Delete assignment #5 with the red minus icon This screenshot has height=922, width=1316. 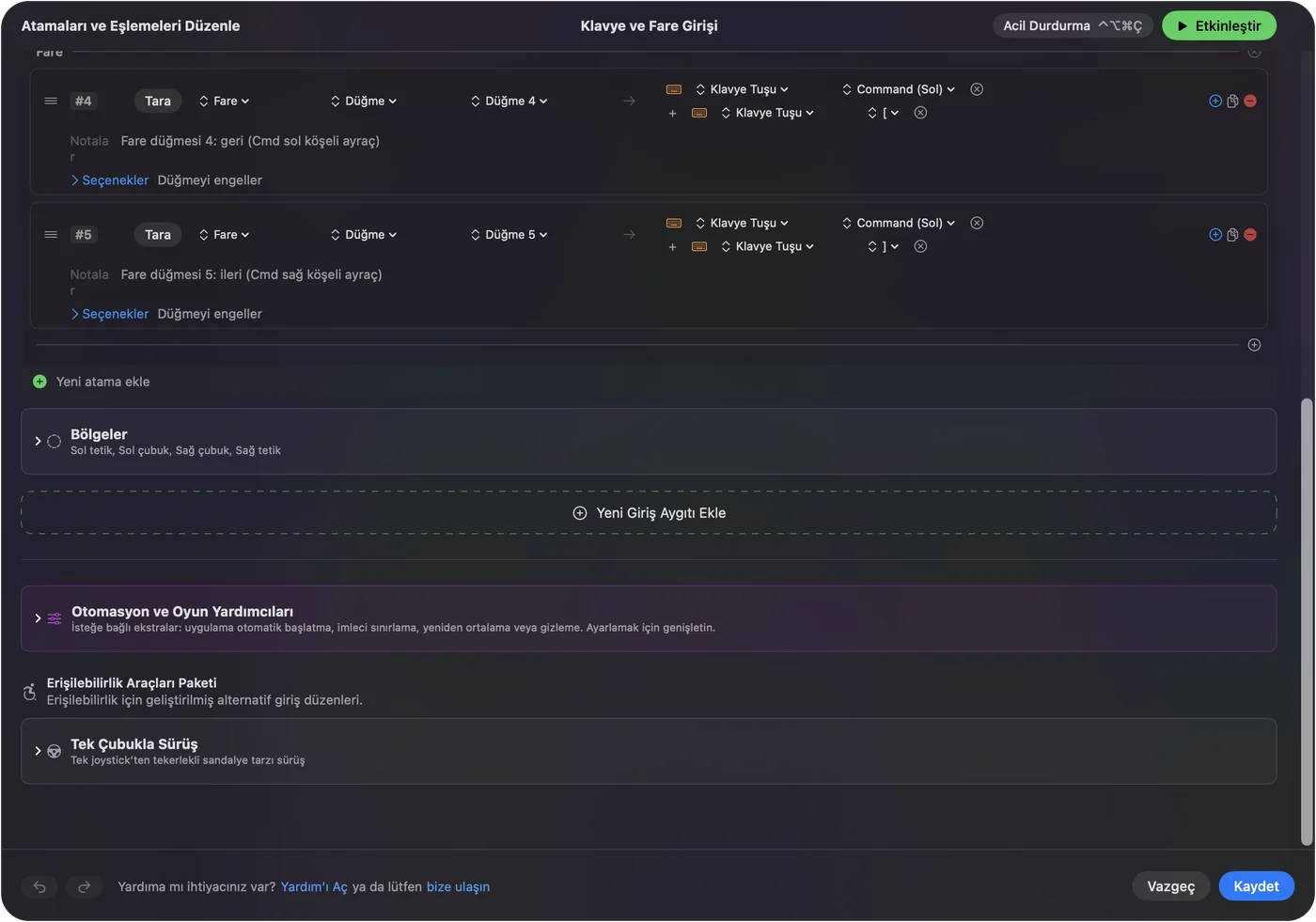[x=1250, y=234]
